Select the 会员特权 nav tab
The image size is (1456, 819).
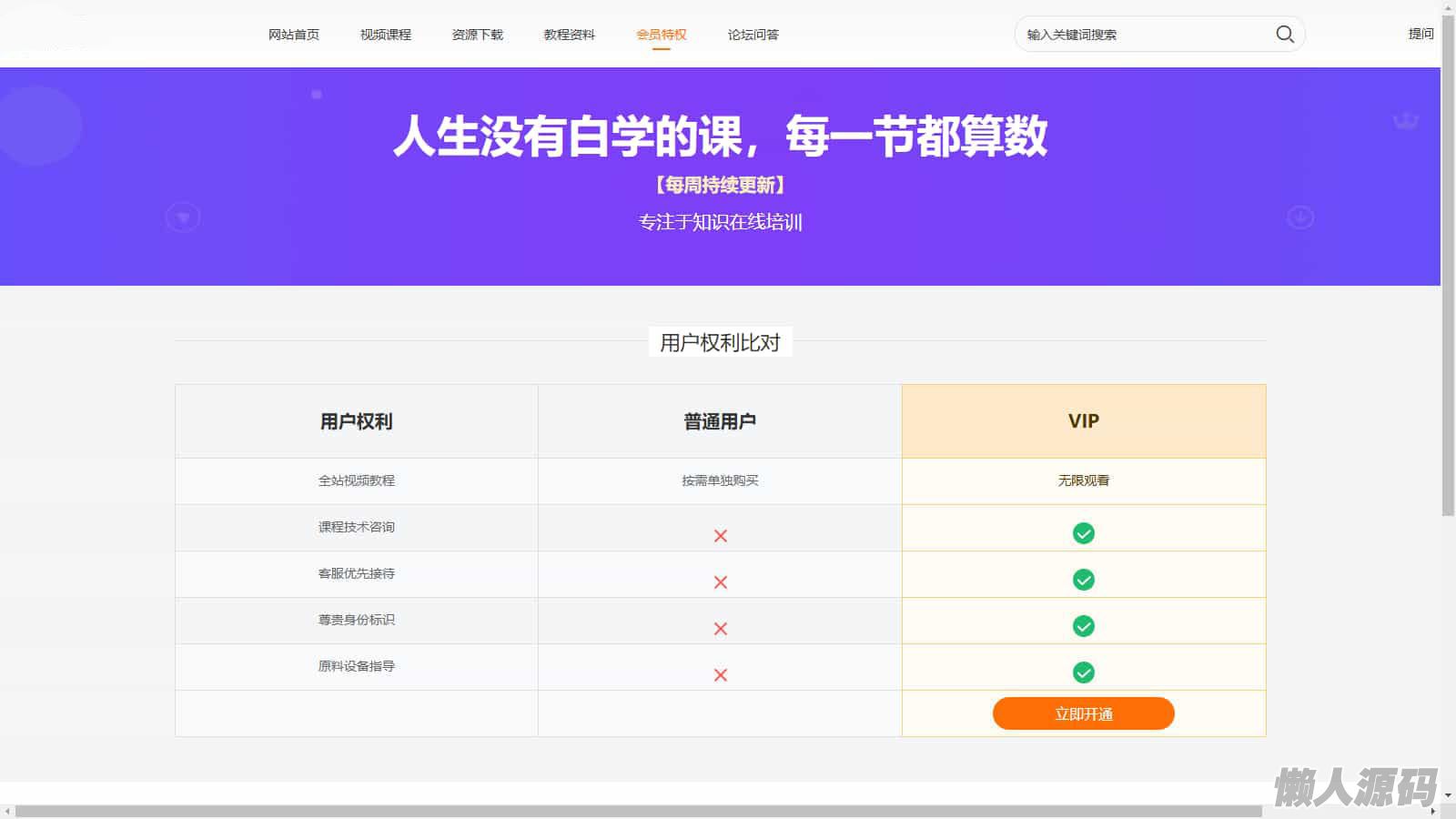tap(661, 35)
